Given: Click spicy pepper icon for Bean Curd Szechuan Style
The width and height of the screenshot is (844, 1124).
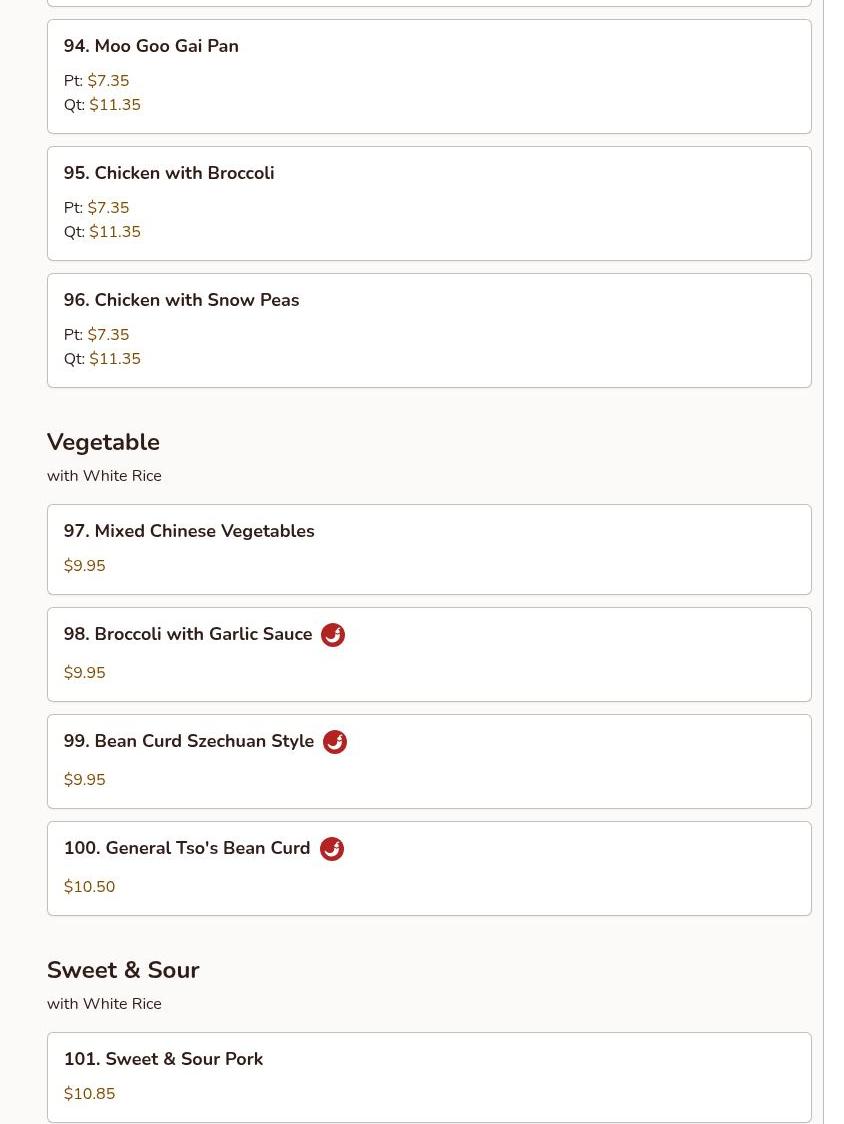Looking at the screenshot, I should (335, 742).
